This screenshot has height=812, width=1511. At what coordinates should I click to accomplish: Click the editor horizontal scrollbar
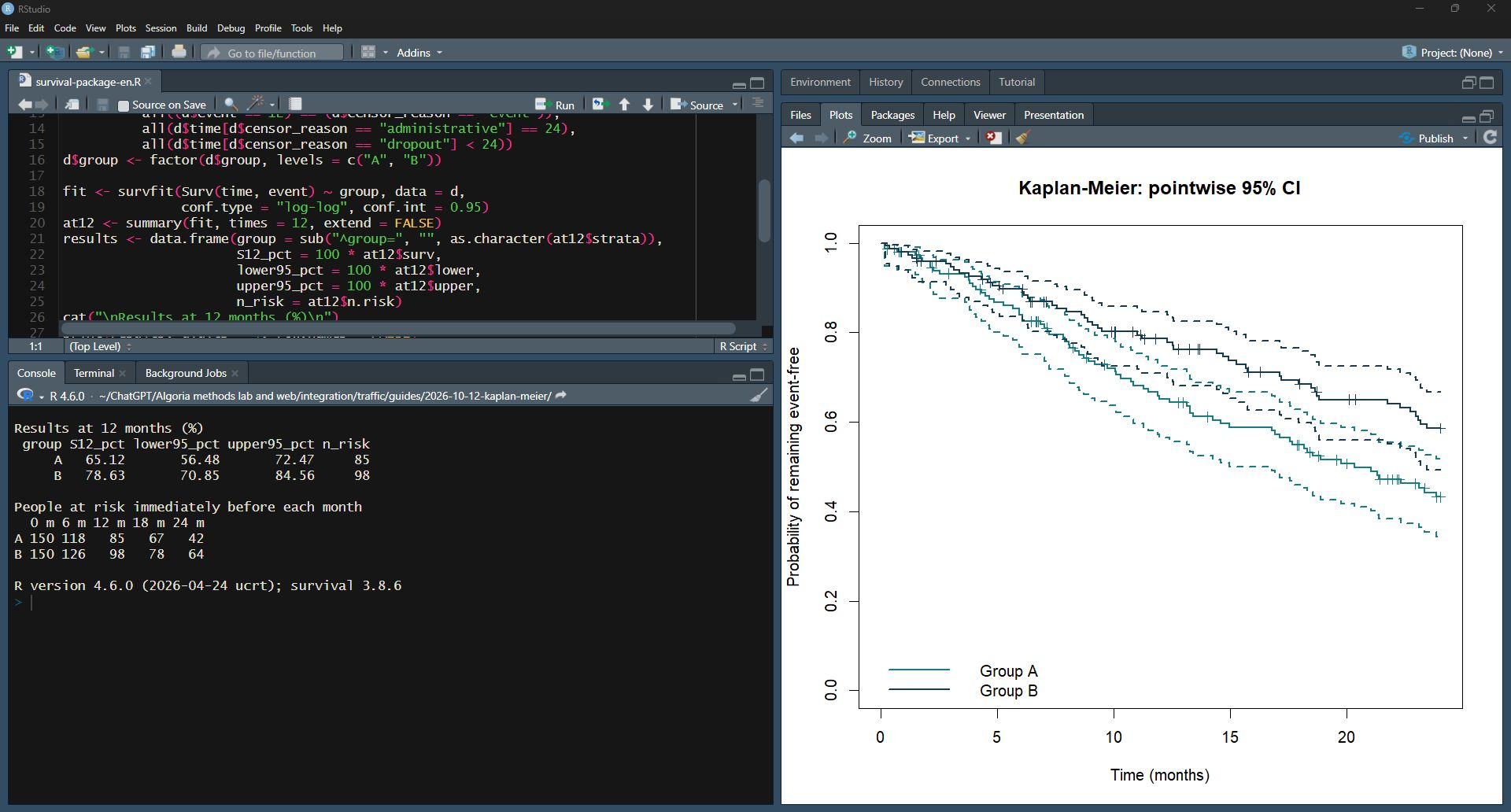point(397,328)
